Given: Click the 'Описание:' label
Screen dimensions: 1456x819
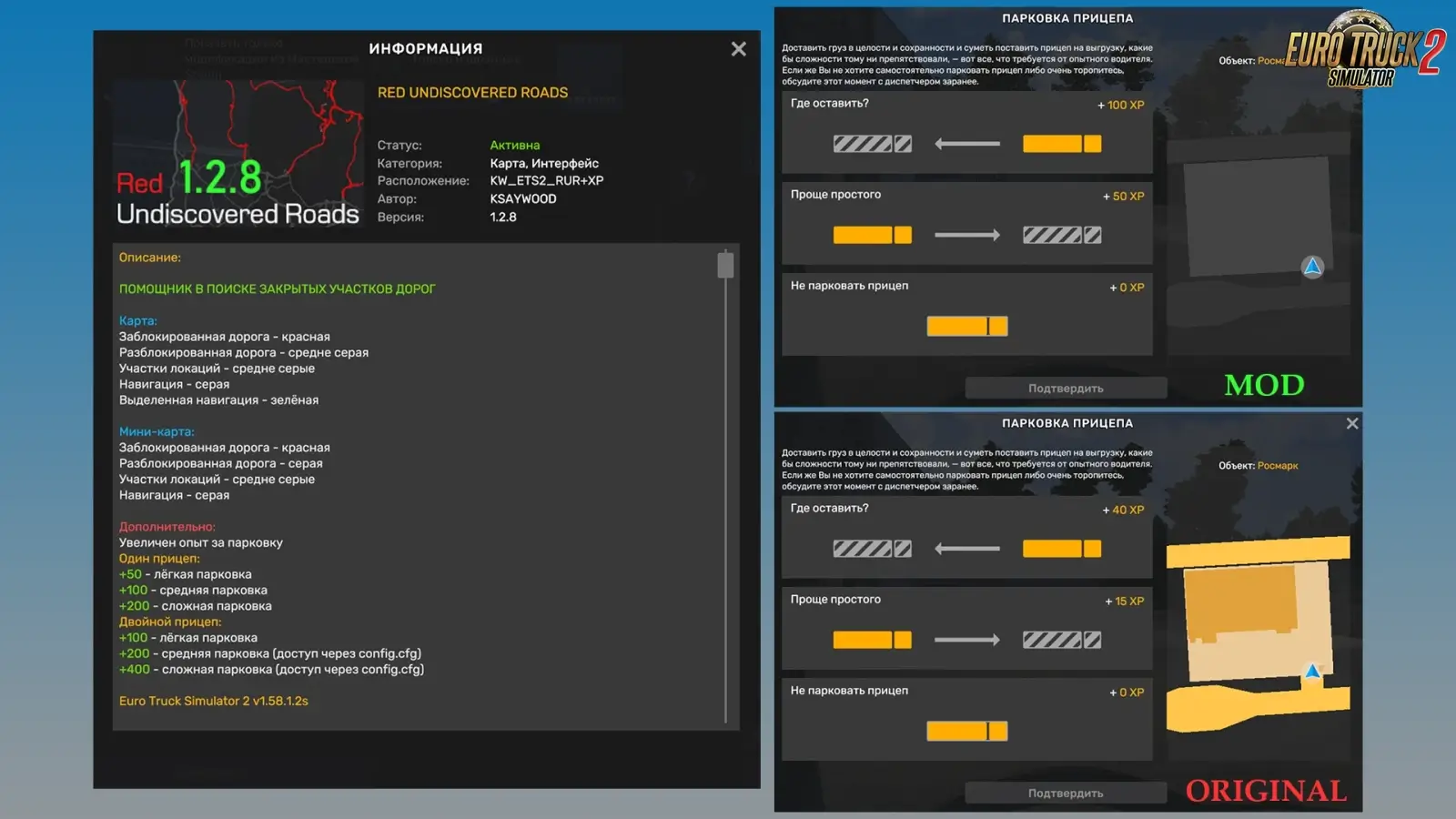Looking at the screenshot, I should [150, 258].
